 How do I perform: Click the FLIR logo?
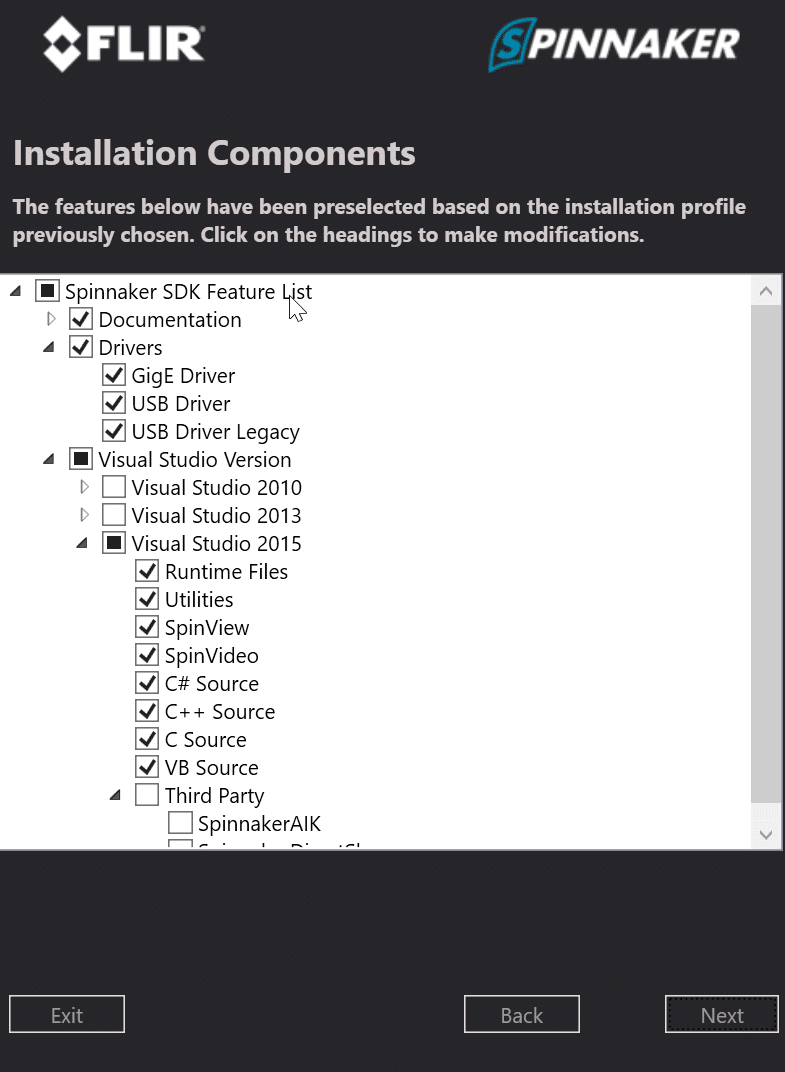124,44
